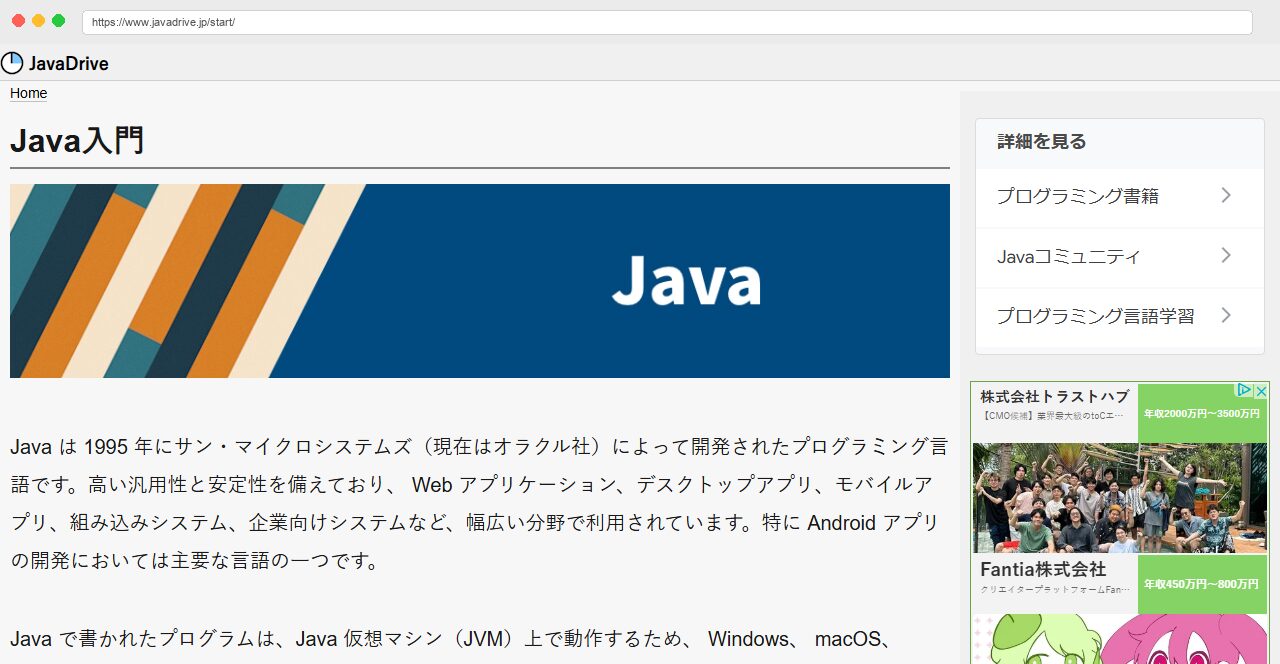Image resolution: width=1280 pixels, height=664 pixels.
Task: Click the JavaDrive clock logo icon
Action: point(12,63)
